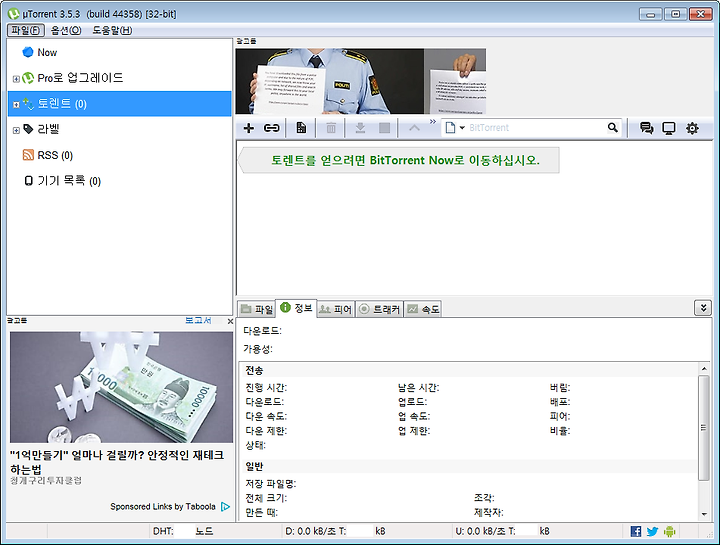Screen dimensions: 720x545
Task: Collapse detail pane with double-chevron button
Action: [x=703, y=308]
